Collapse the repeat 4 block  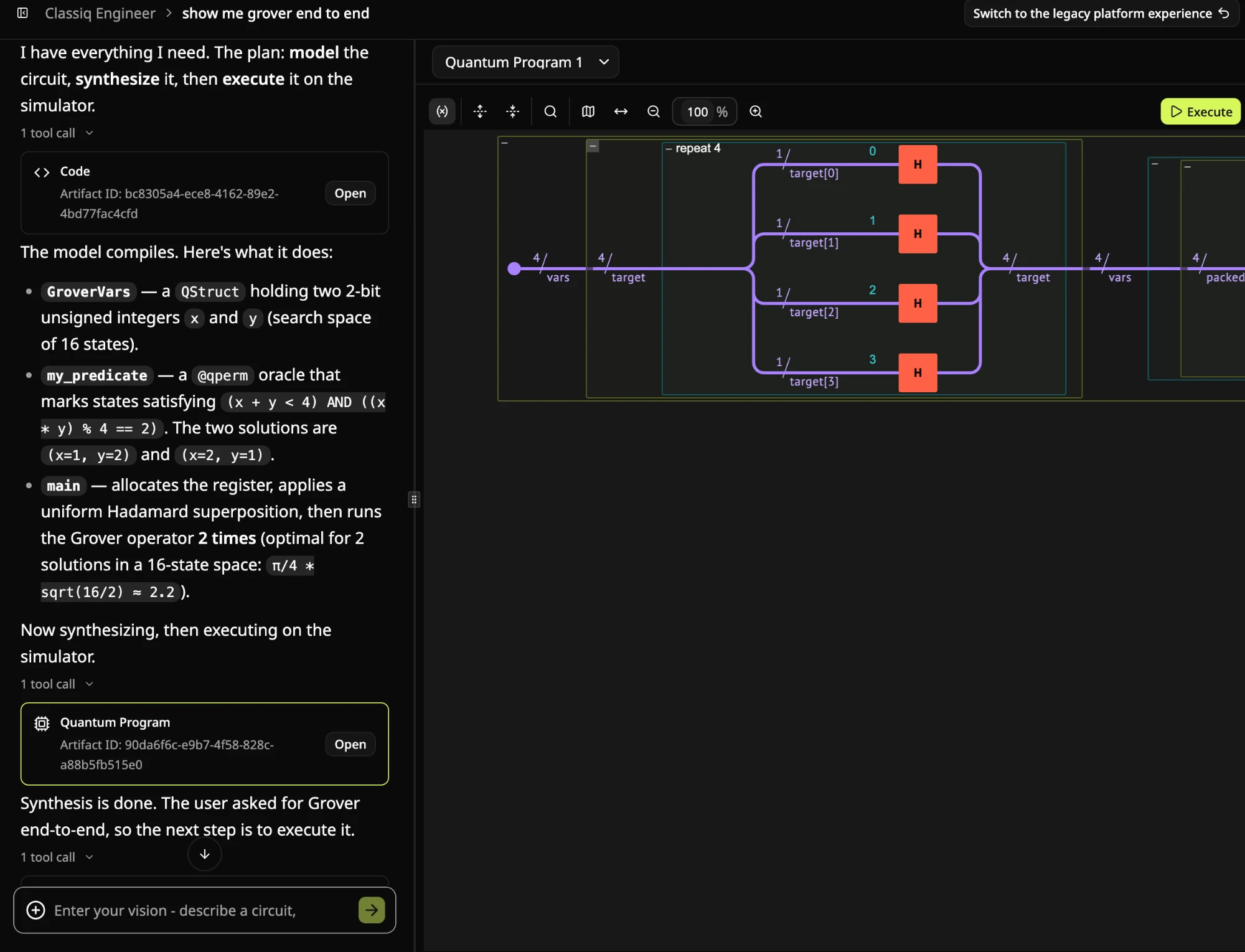pyautogui.click(x=669, y=148)
